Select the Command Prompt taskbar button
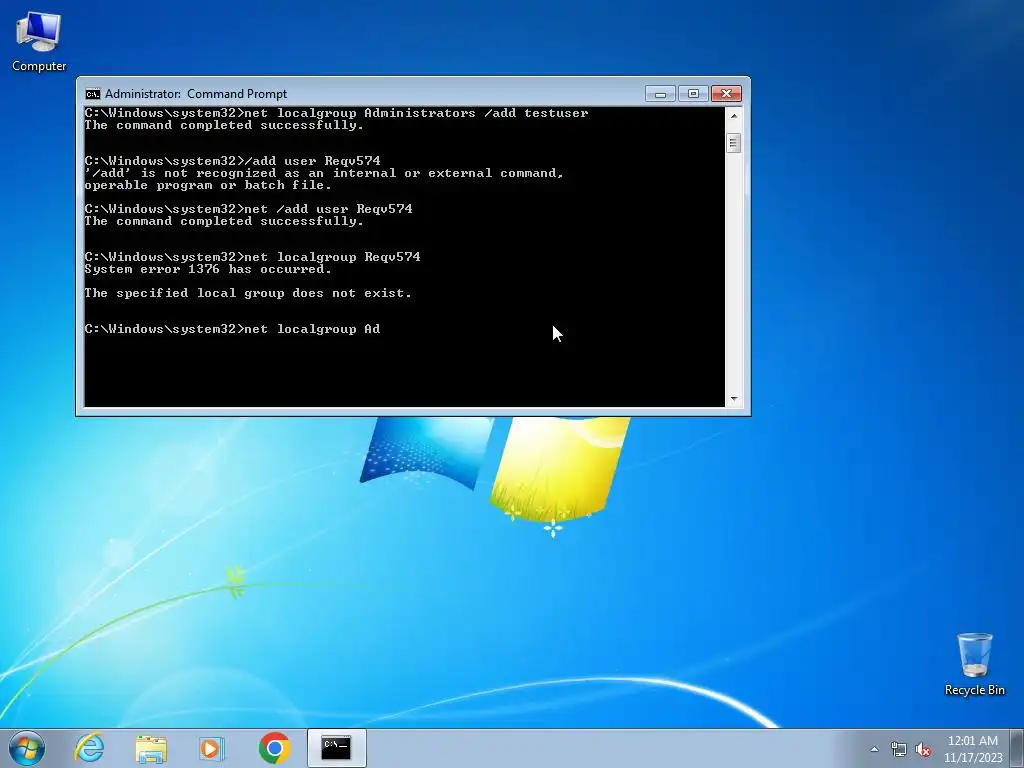This screenshot has width=1024, height=768. 336,748
